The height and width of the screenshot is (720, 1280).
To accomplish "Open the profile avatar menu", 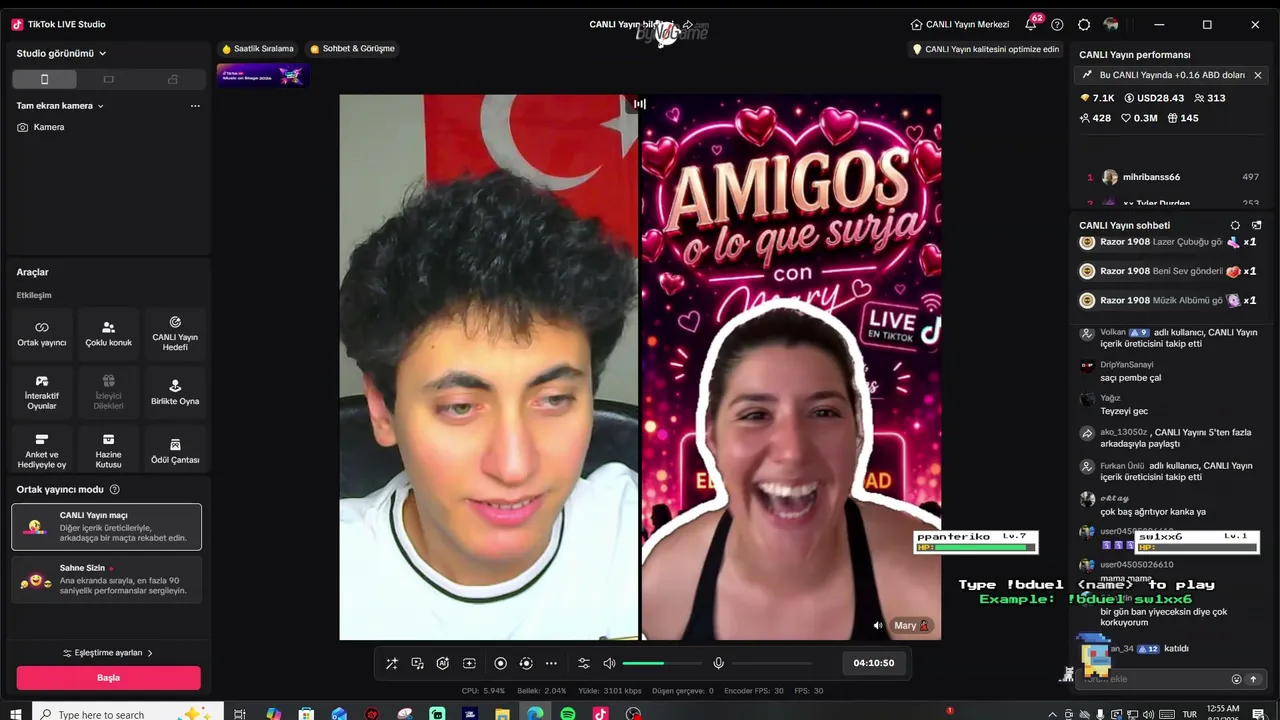I will click(1111, 24).
